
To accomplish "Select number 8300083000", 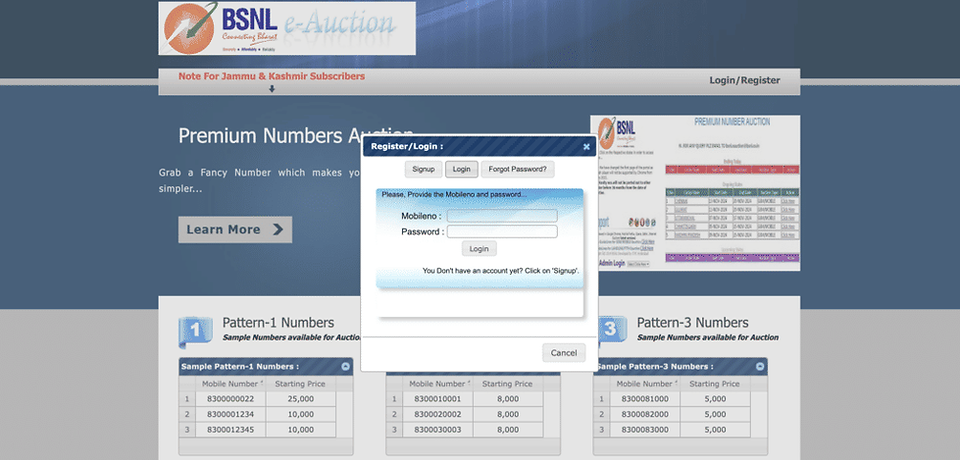I will [x=645, y=429].
